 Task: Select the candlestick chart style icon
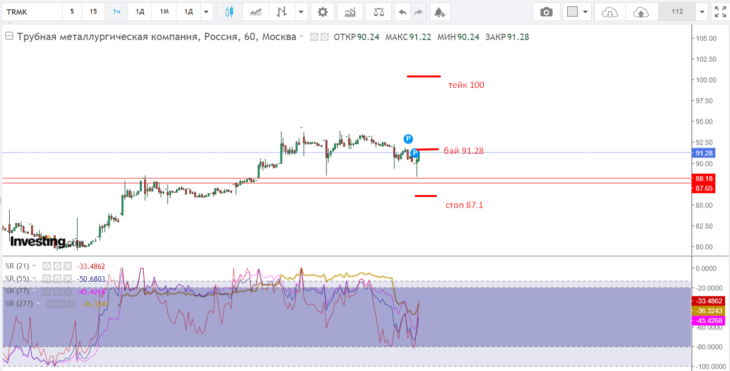coord(229,12)
